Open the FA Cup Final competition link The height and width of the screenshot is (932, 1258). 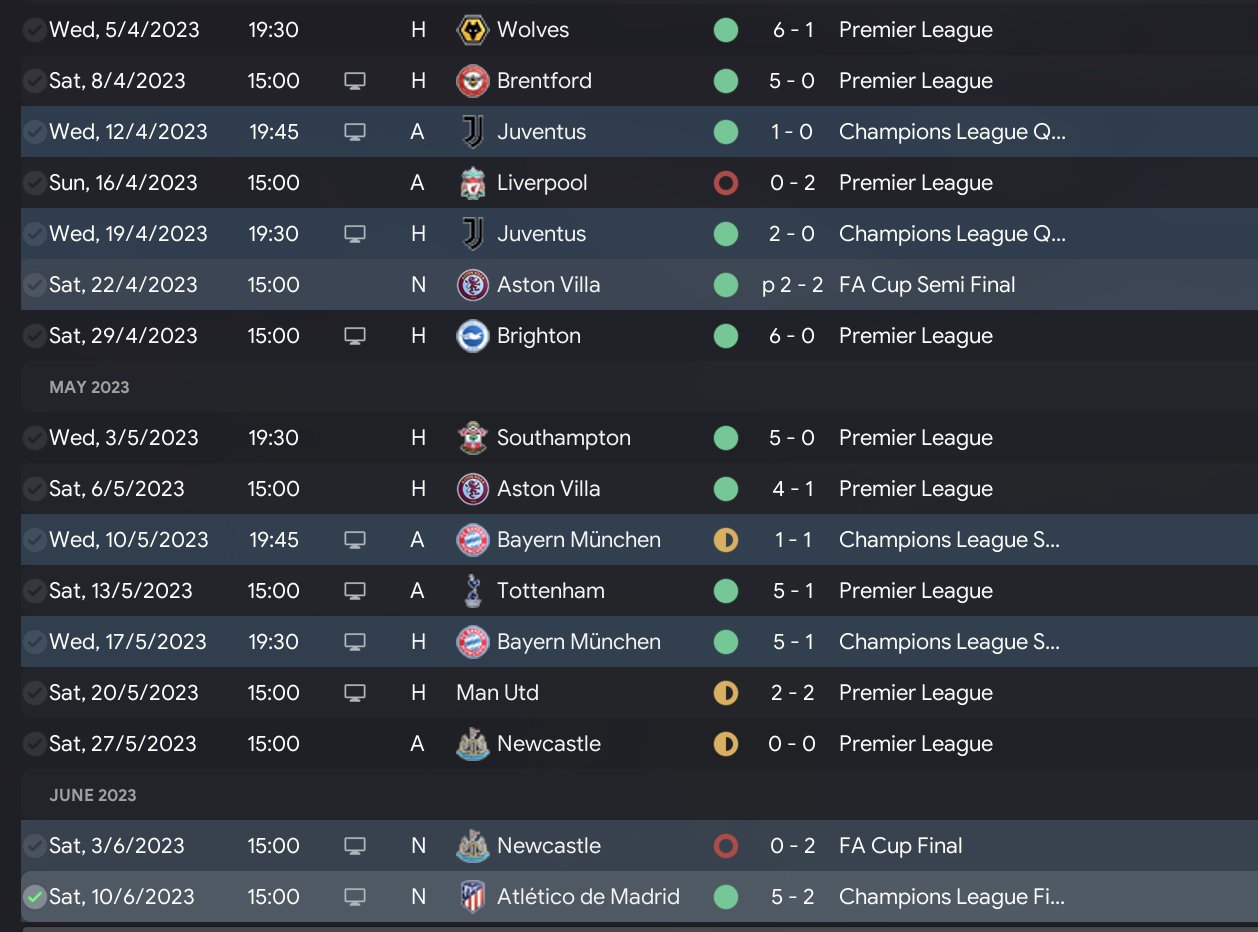click(900, 846)
